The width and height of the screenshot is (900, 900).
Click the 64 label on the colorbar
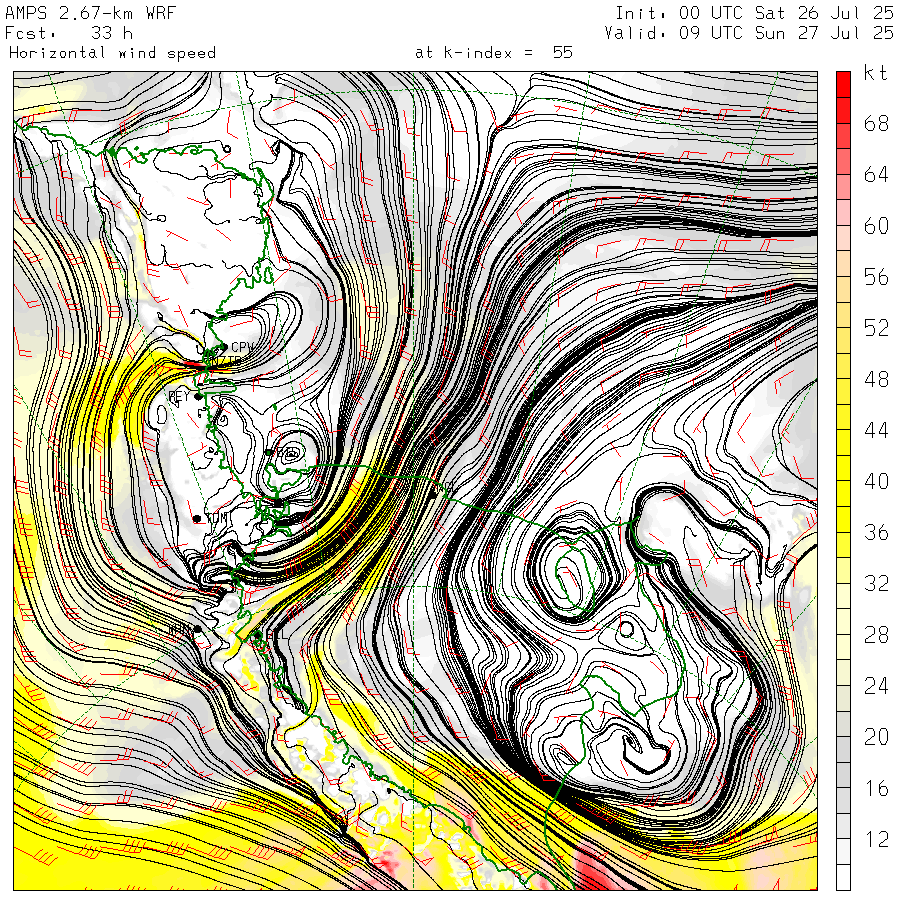[876, 174]
